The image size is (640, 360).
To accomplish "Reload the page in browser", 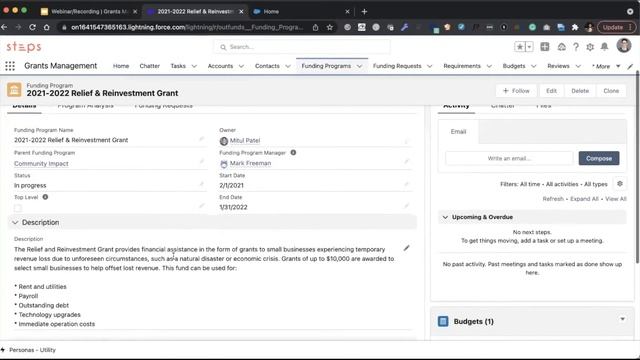I will 32,27.
